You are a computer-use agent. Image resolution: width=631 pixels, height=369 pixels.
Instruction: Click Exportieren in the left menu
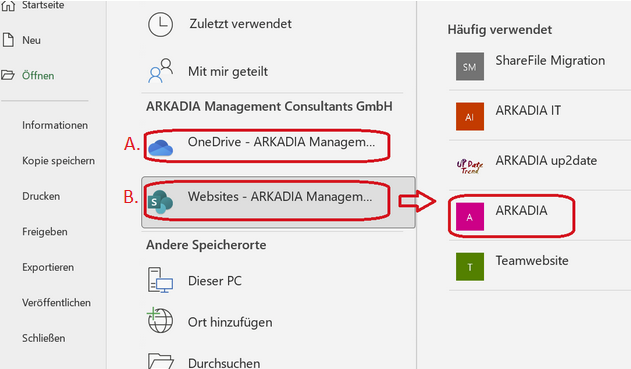(48, 267)
